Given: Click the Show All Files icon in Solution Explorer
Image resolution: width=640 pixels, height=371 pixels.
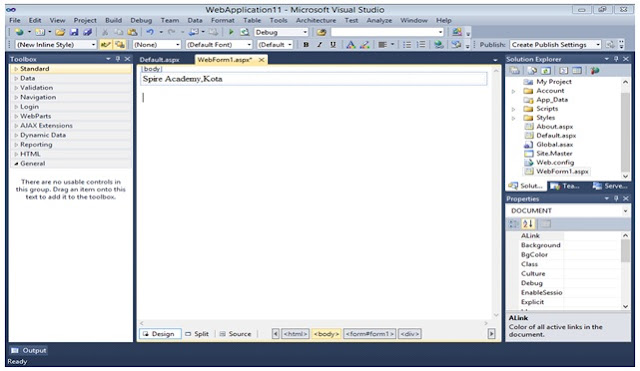Looking at the screenshot, I should point(532,71).
